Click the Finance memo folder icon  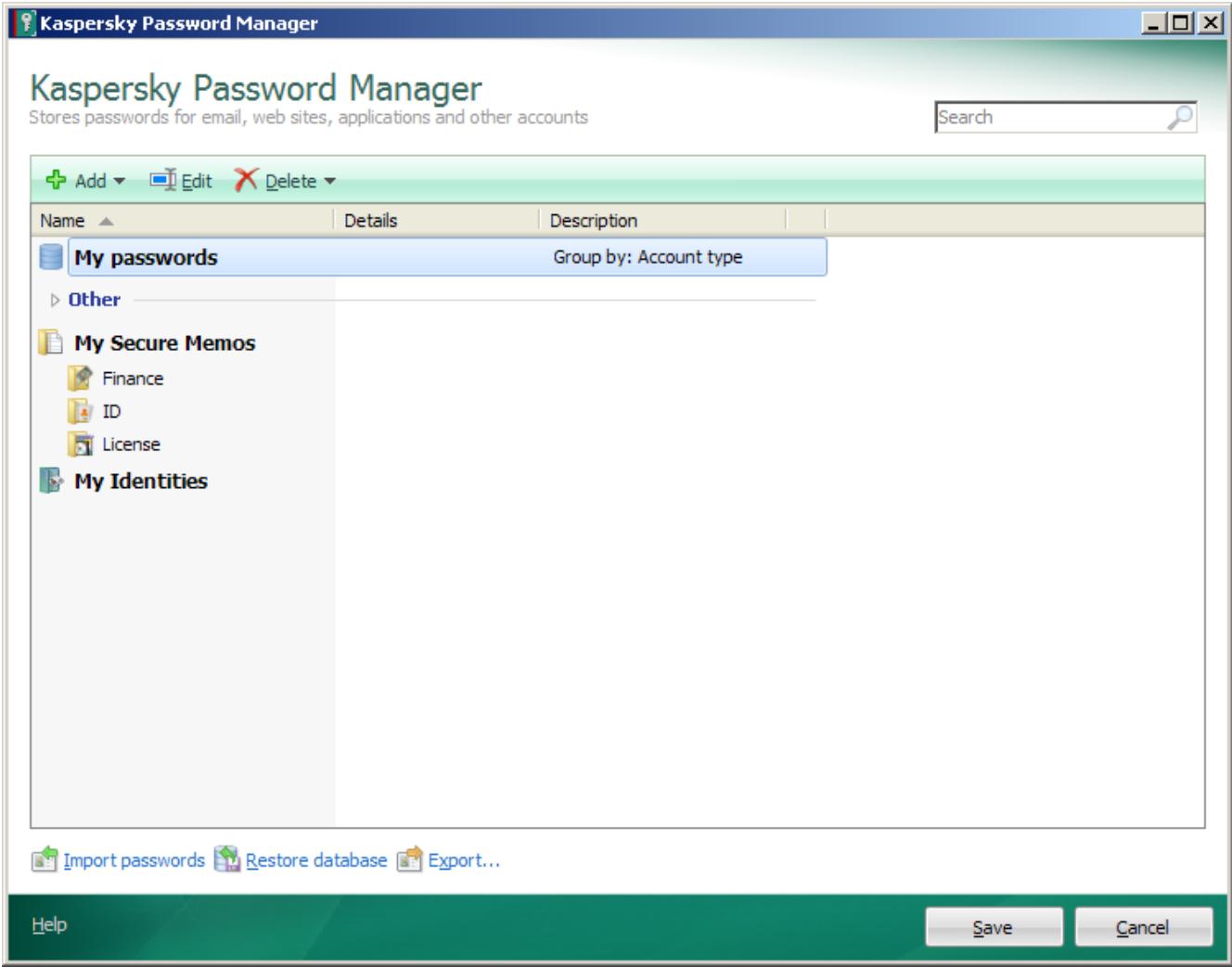[81, 379]
